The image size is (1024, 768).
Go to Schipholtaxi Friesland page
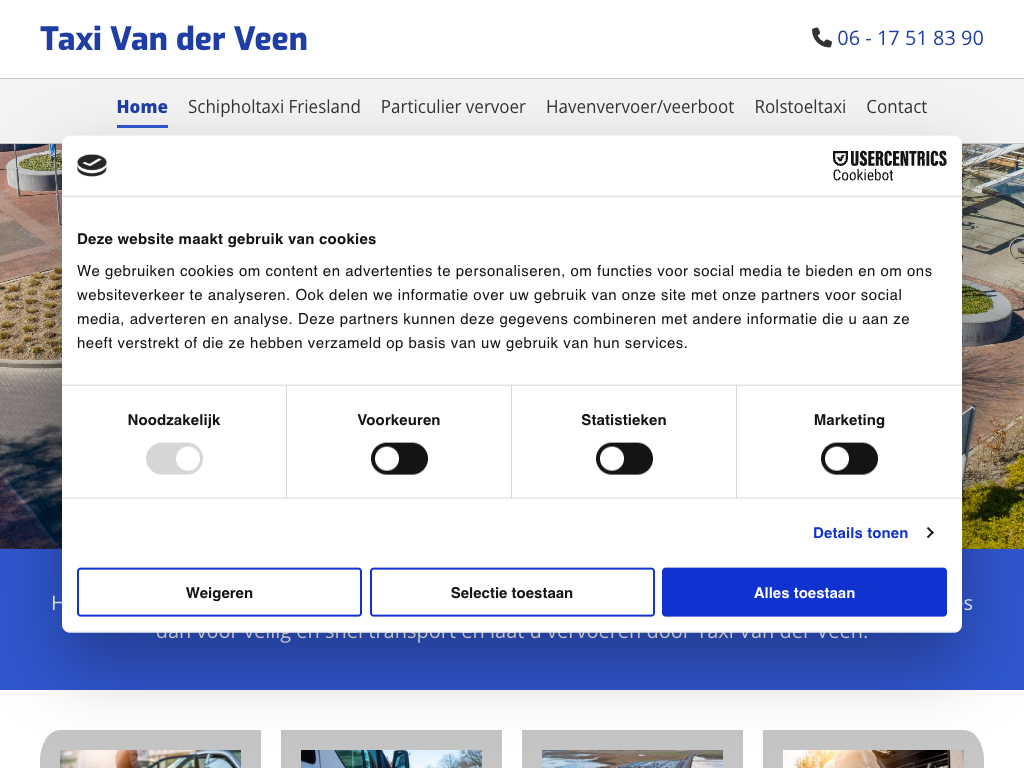click(x=274, y=107)
